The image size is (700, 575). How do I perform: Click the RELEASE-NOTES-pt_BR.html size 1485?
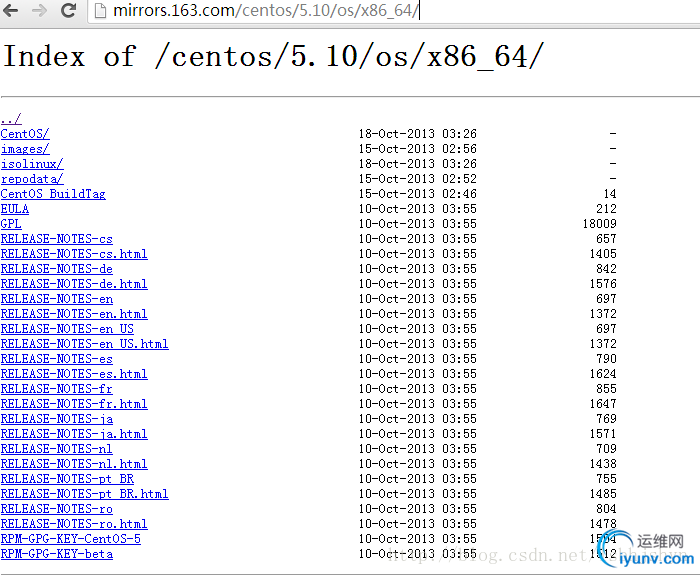pos(603,494)
